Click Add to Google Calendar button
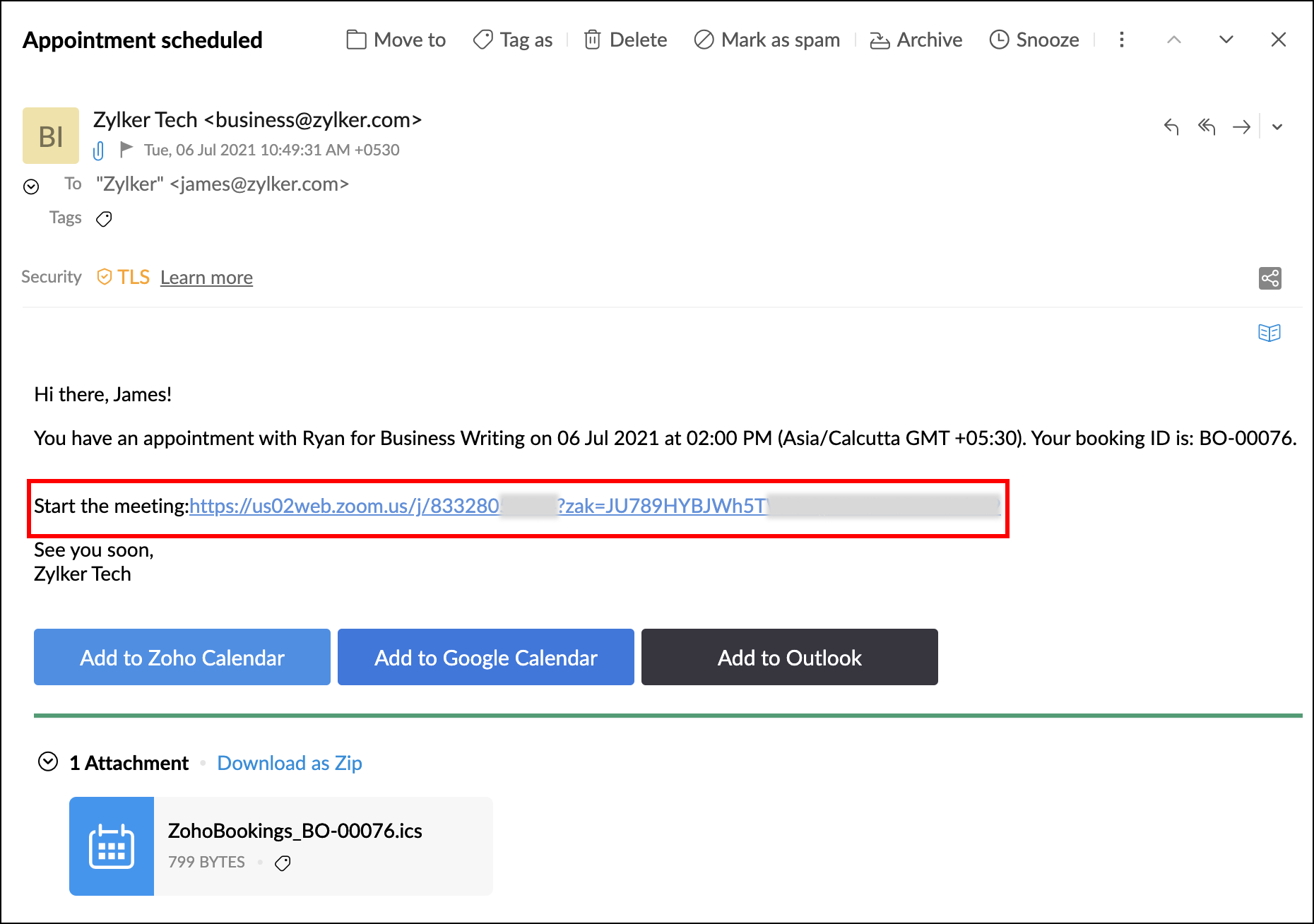Screen dimensions: 1314x924 click(486, 657)
